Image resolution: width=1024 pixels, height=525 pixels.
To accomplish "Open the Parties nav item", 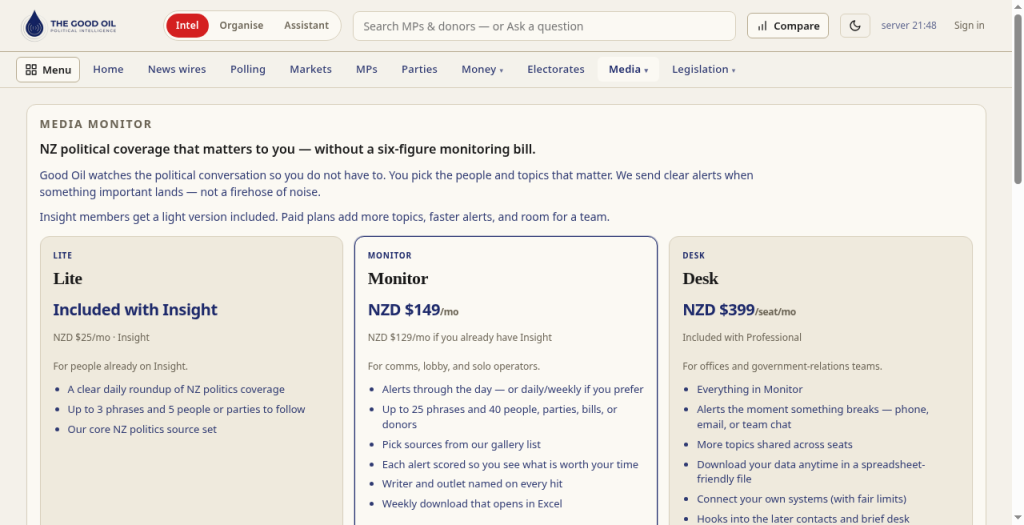I will (419, 69).
